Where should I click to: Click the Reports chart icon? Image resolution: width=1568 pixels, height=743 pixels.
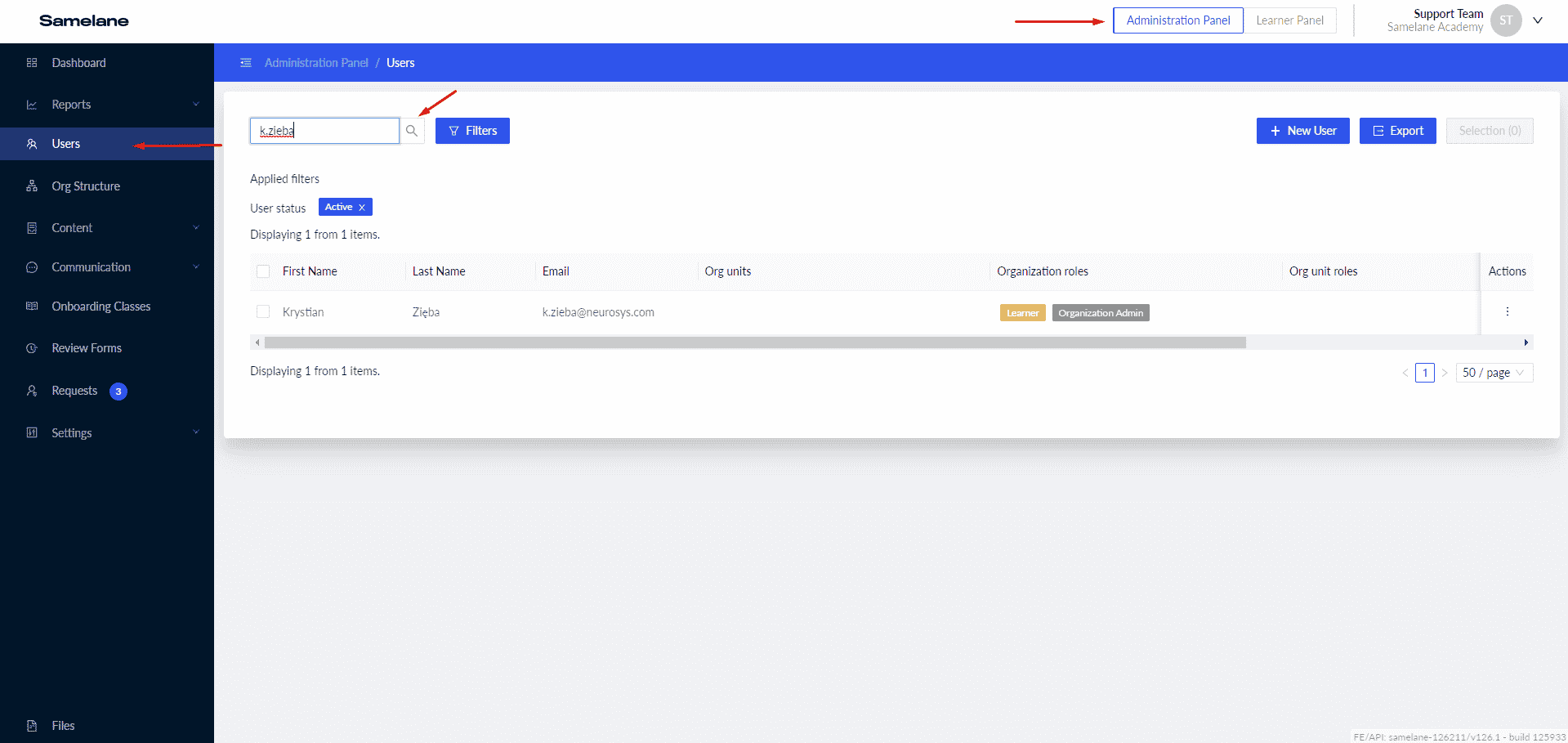point(32,105)
